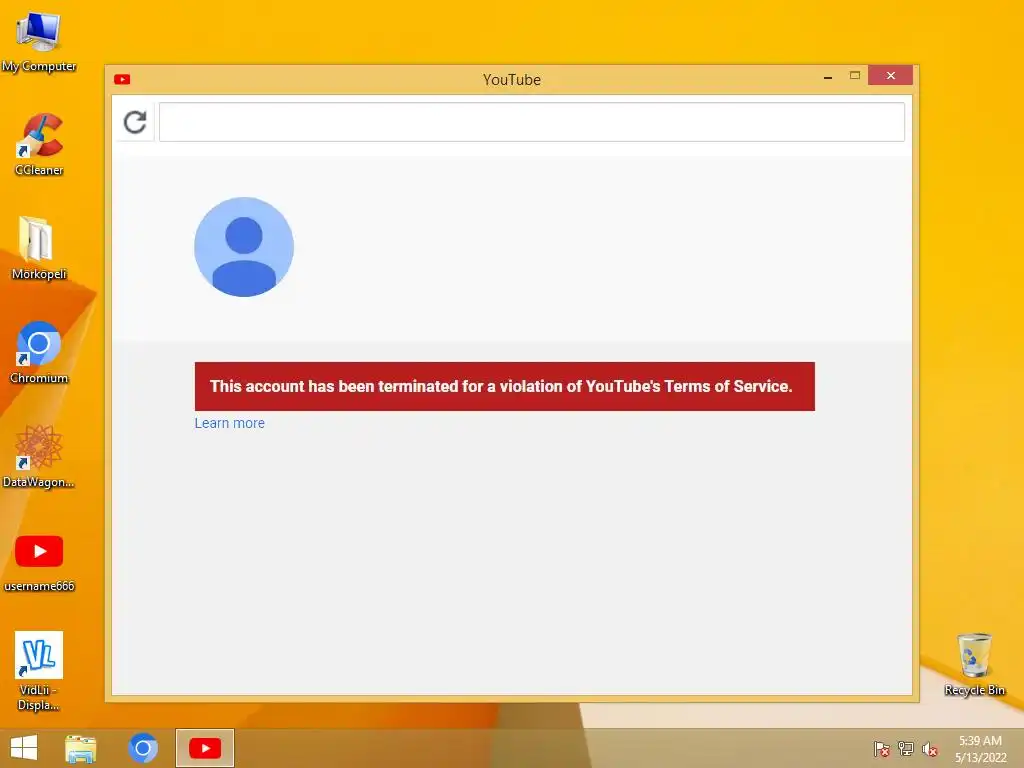
Task: Open My Computer desktop icon
Action: tap(39, 42)
